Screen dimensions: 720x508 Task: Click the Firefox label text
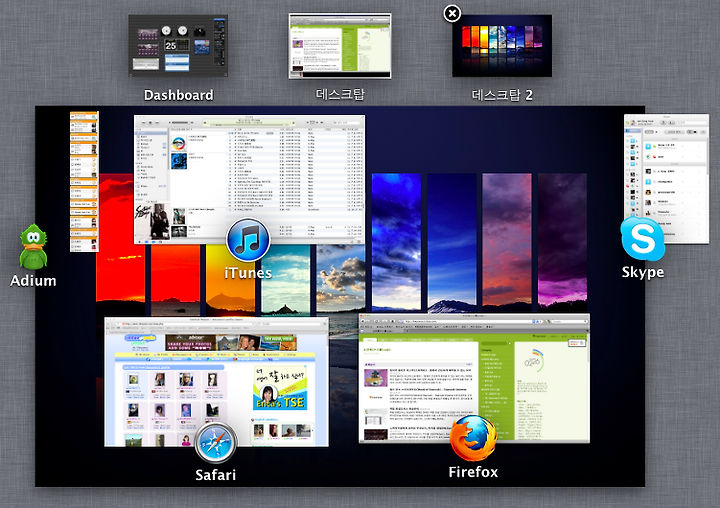473,472
